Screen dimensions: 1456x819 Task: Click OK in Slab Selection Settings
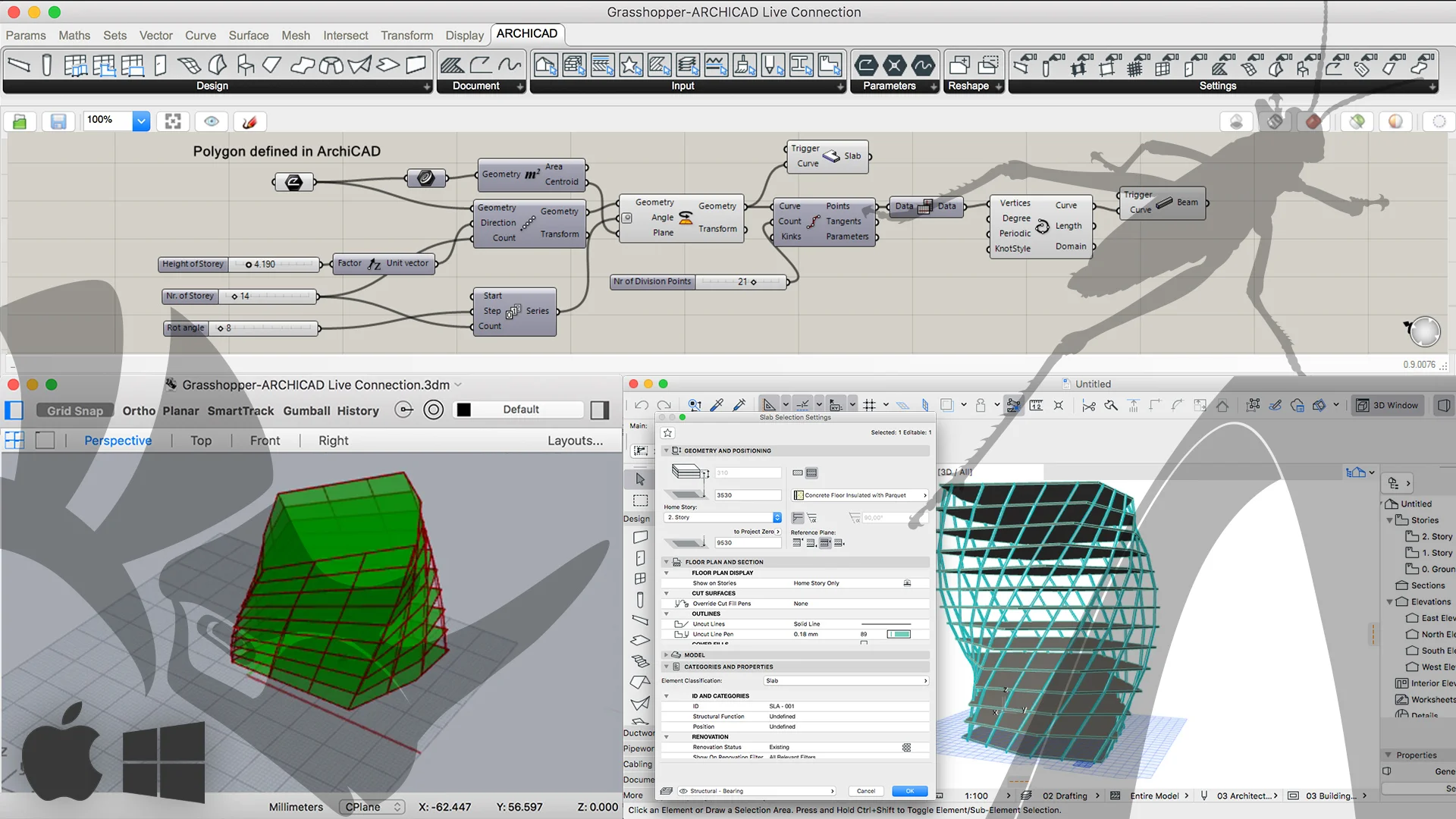tap(909, 791)
